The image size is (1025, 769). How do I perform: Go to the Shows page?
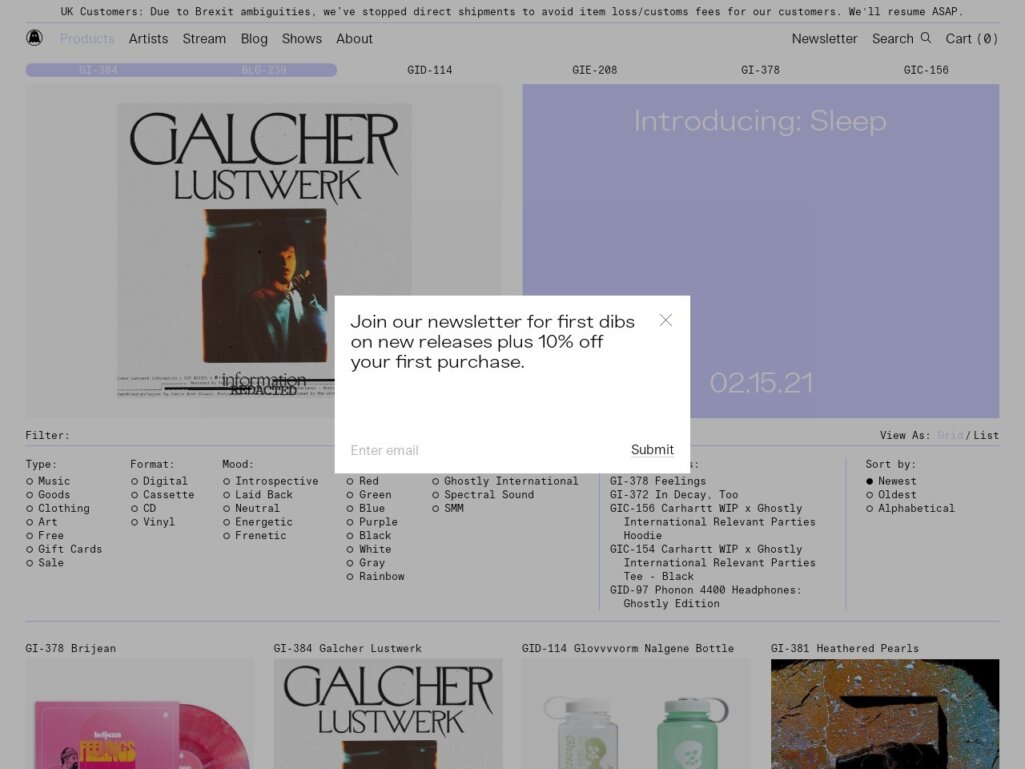point(301,38)
